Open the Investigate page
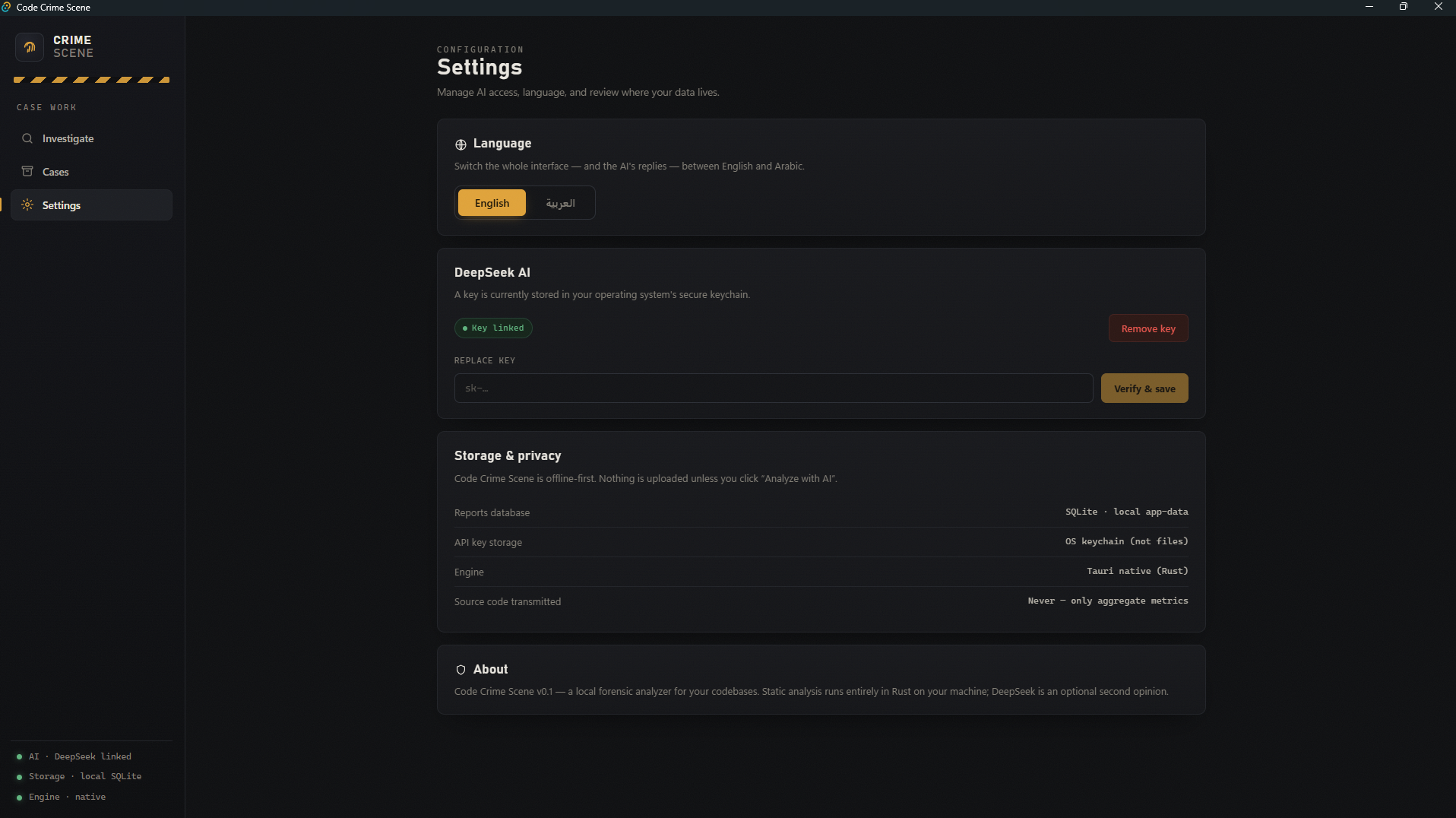The height and width of the screenshot is (818, 1456). (x=91, y=138)
